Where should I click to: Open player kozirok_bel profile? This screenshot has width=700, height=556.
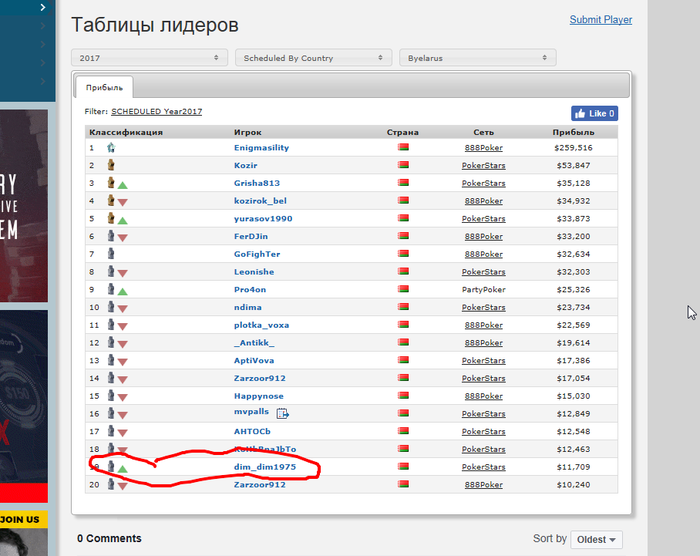click(260, 201)
